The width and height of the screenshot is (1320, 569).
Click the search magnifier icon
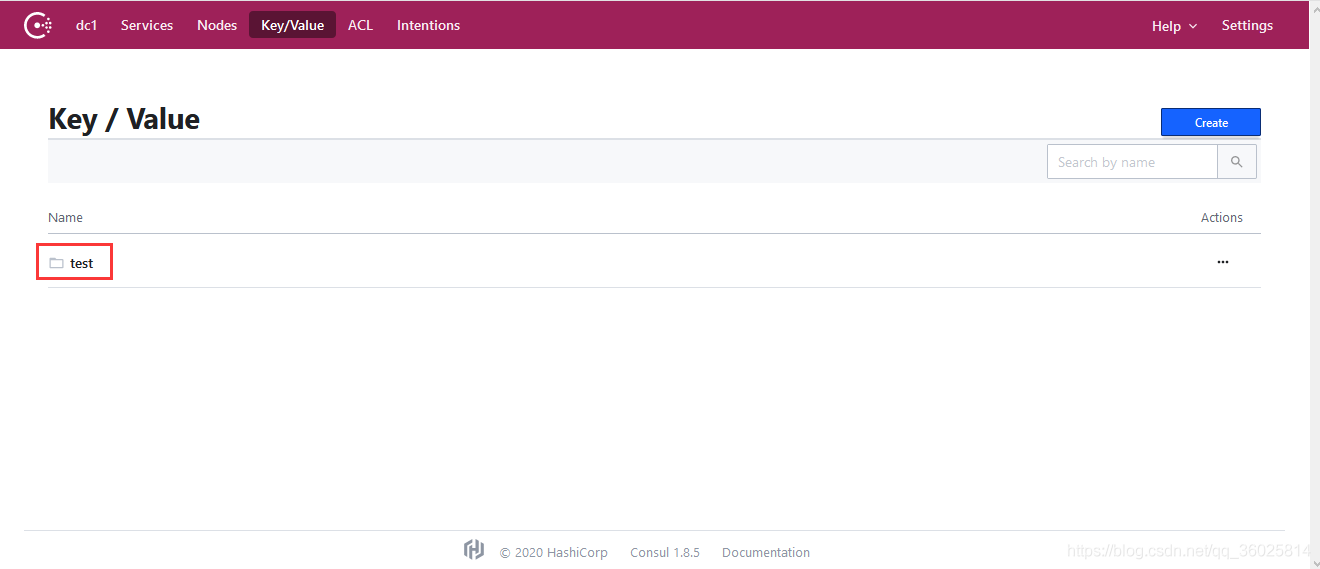coord(1237,162)
